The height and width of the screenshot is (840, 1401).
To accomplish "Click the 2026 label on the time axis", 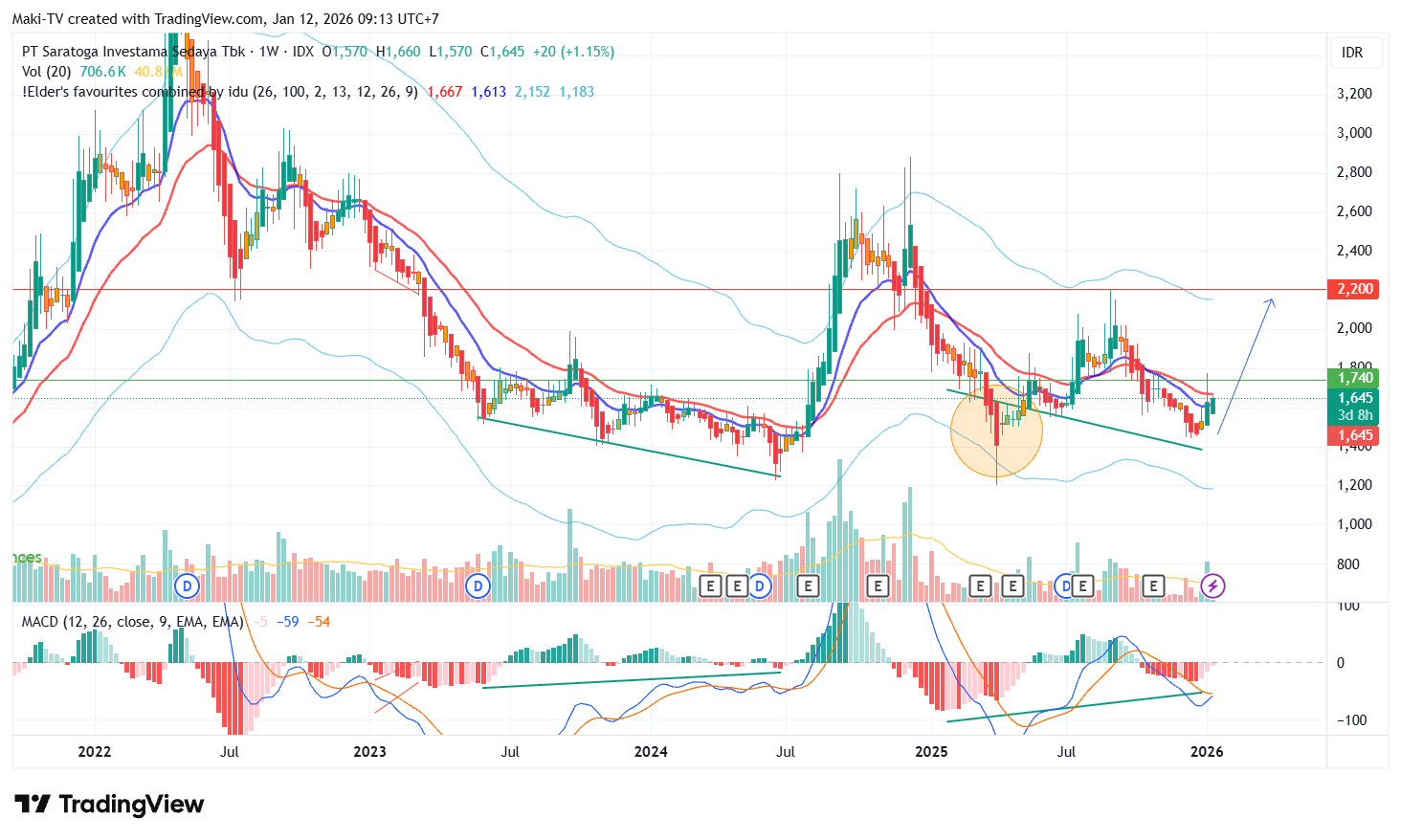I will pos(1207,752).
